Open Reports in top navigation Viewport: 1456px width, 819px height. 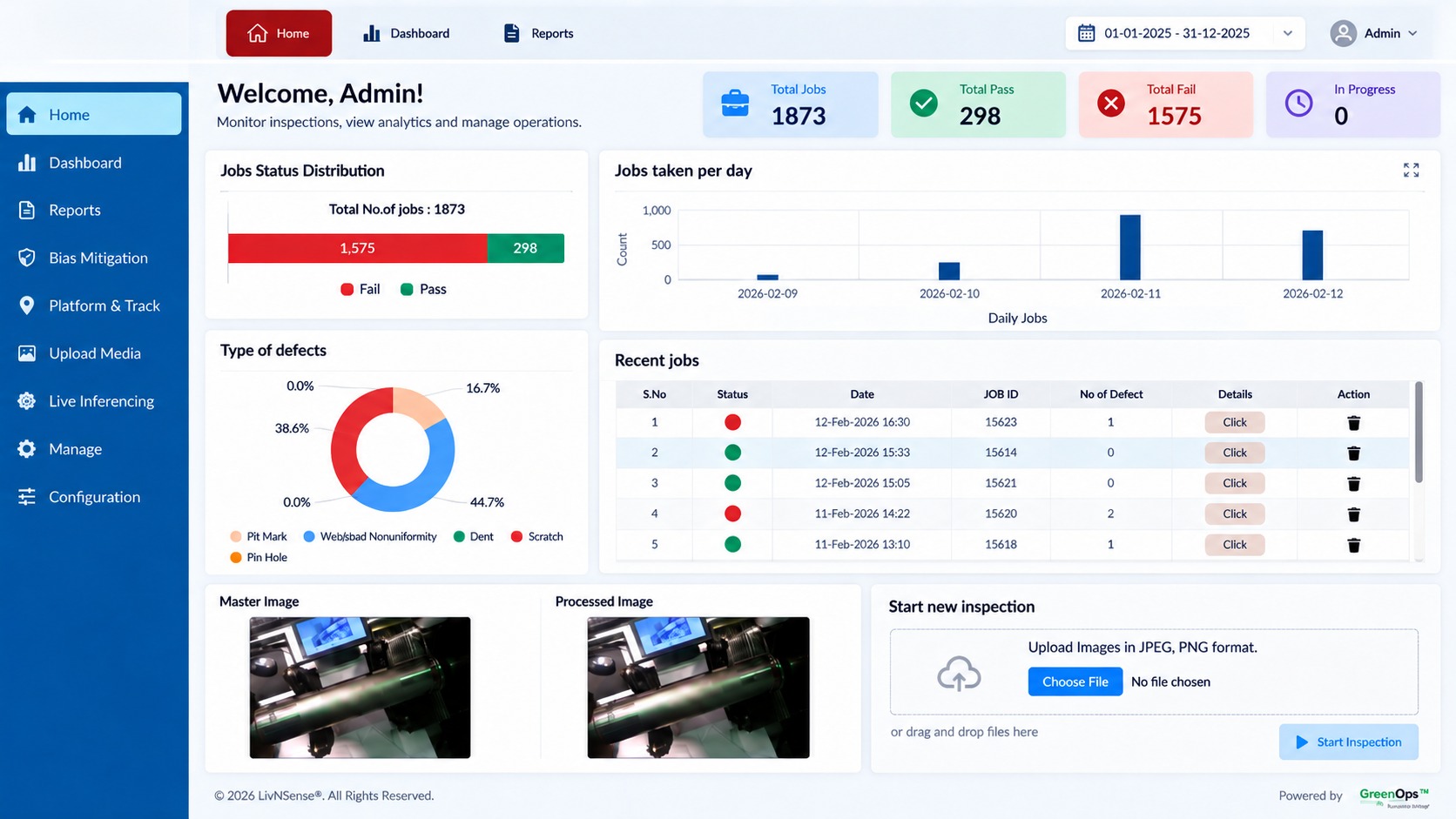point(539,33)
